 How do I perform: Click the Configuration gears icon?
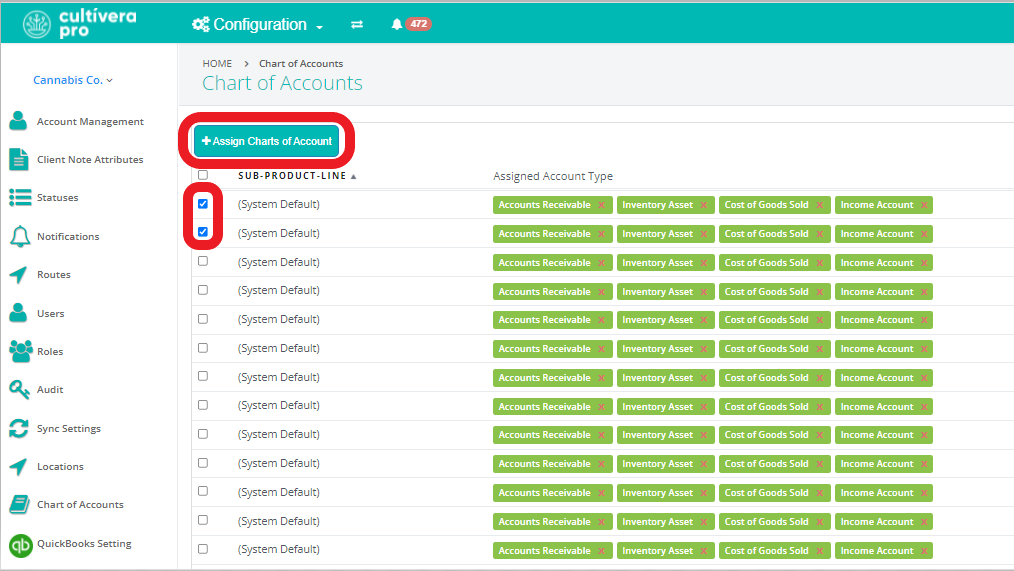pyautogui.click(x=200, y=25)
